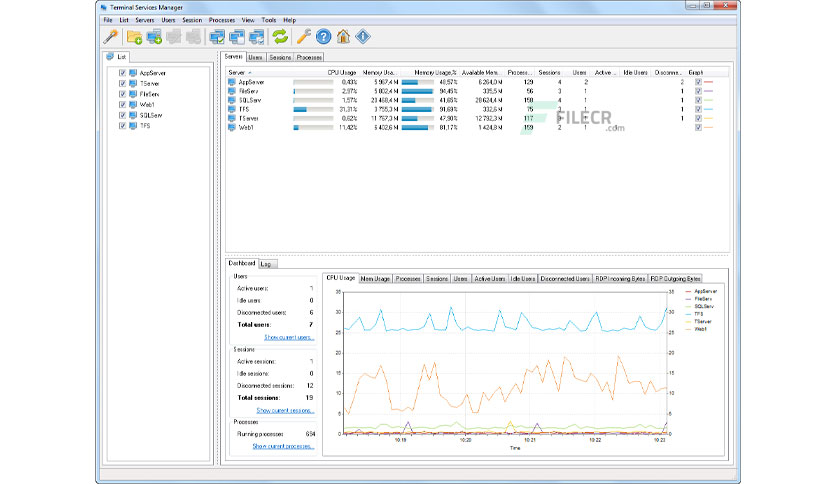Viewport: 836px width, 484px height.
Task: Toggle Graph checkbox for Web1 row
Action: point(698,127)
